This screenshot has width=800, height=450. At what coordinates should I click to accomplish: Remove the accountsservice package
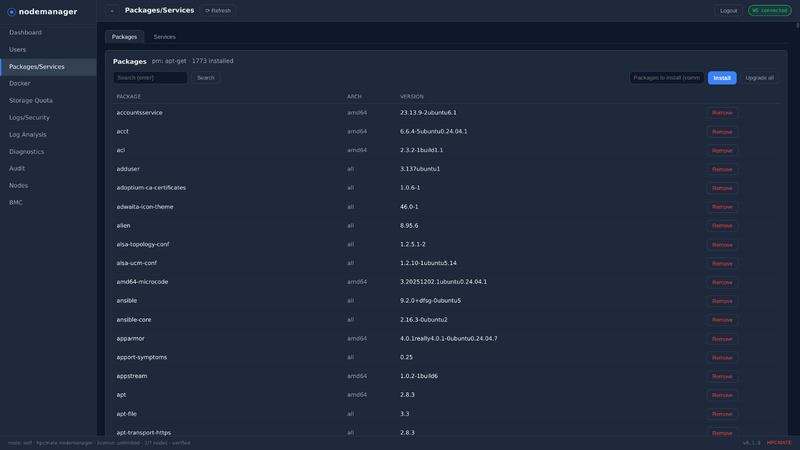pos(722,113)
